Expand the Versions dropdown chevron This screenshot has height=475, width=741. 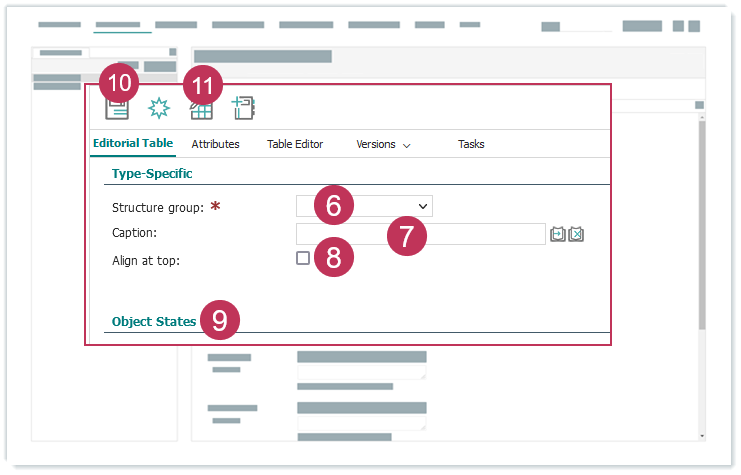pyautogui.click(x=407, y=145)
